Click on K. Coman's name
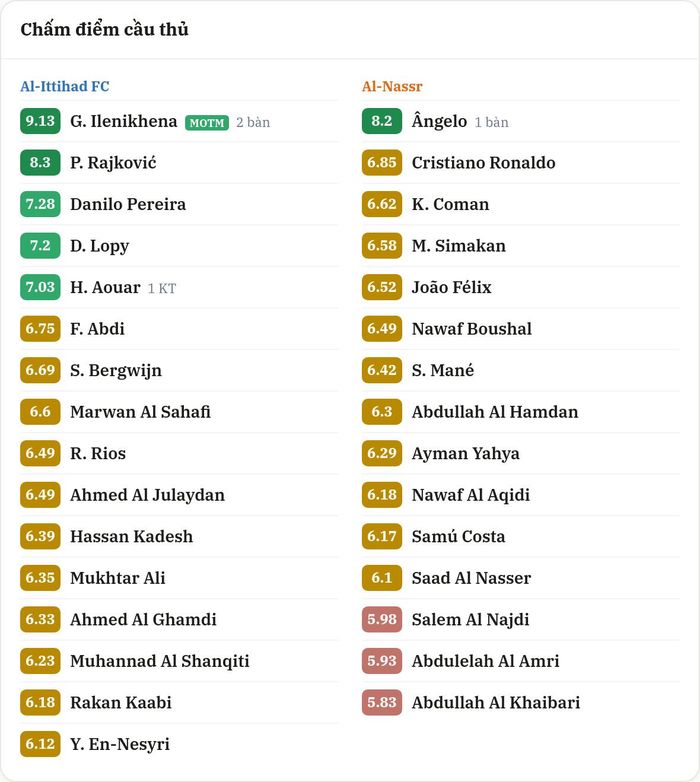700x782 pixels. click(x=451, y=204)
